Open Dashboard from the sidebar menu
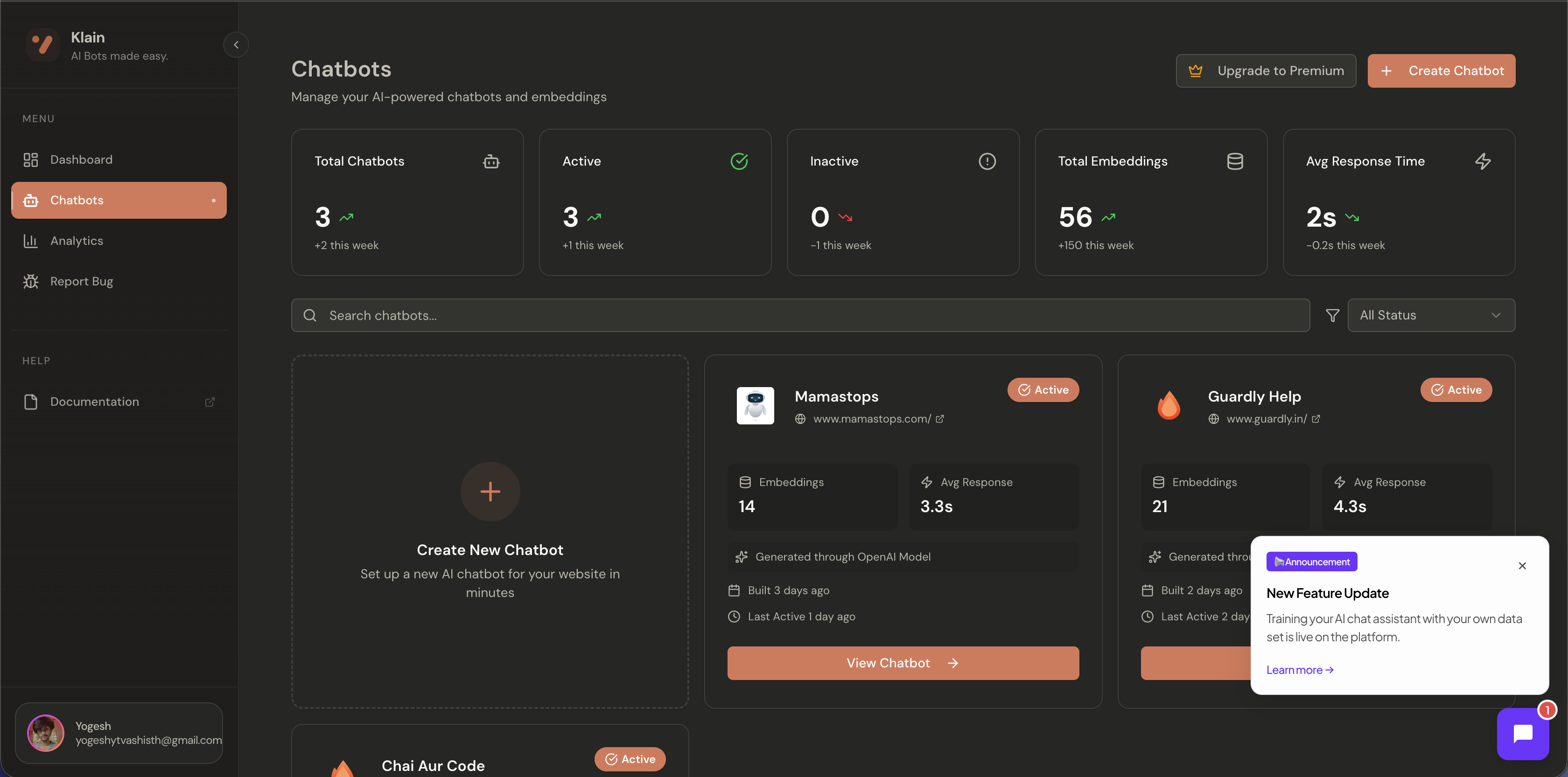 (x=81, y=159)
